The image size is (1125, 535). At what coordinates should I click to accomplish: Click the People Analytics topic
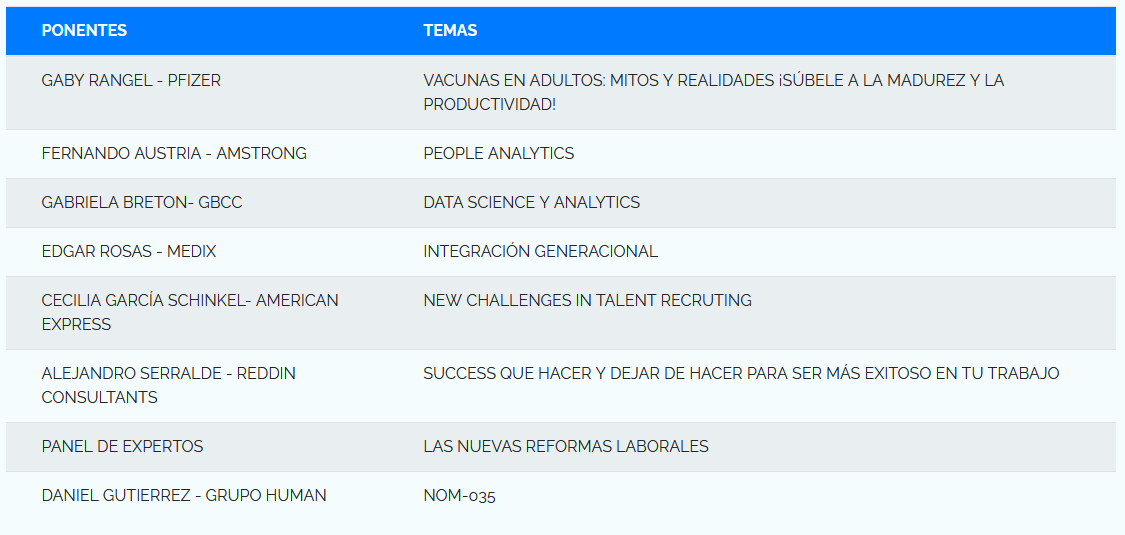click(498, 153)
